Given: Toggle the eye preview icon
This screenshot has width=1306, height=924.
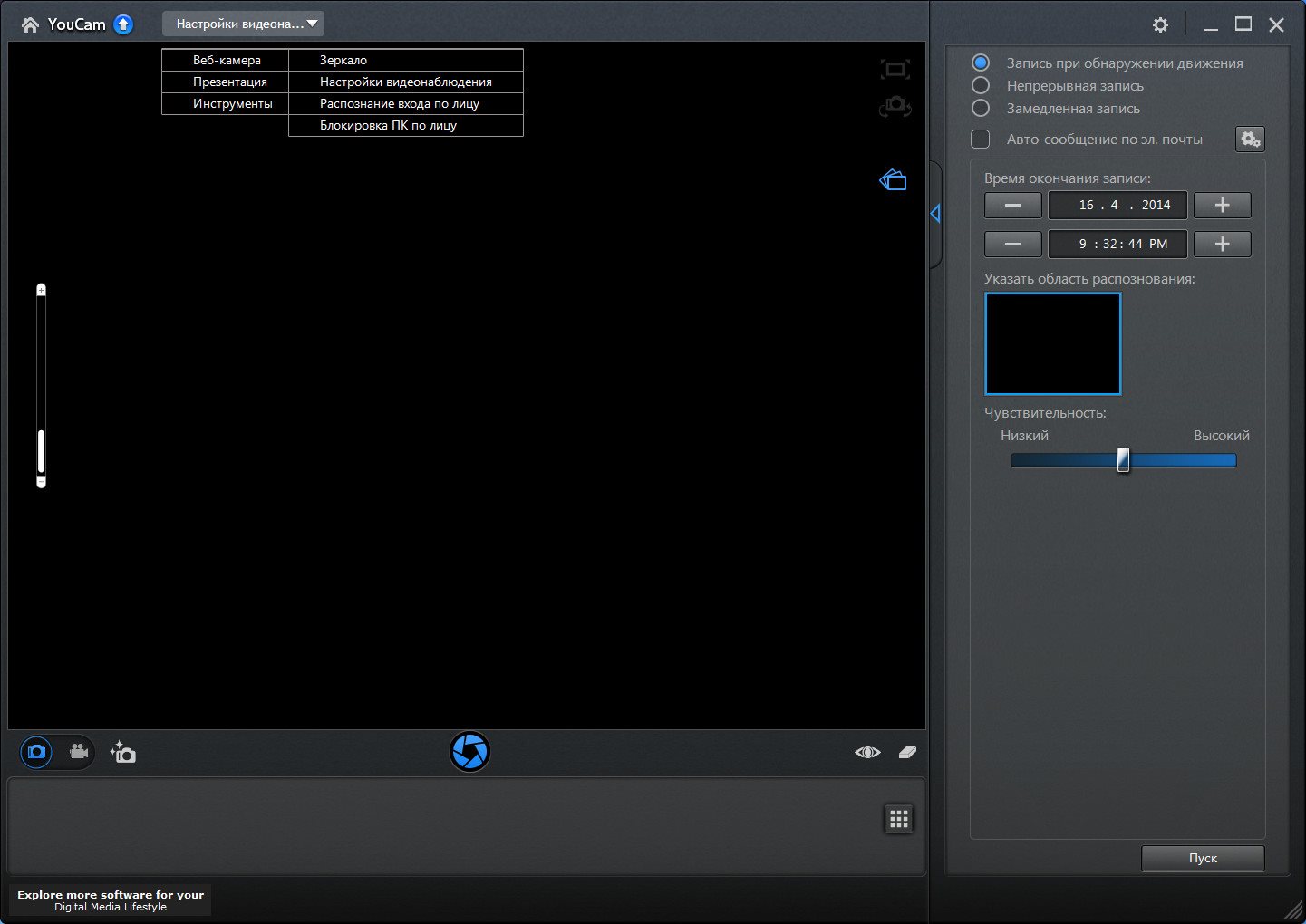Looking at the screenshot, I should coord(867,752).
